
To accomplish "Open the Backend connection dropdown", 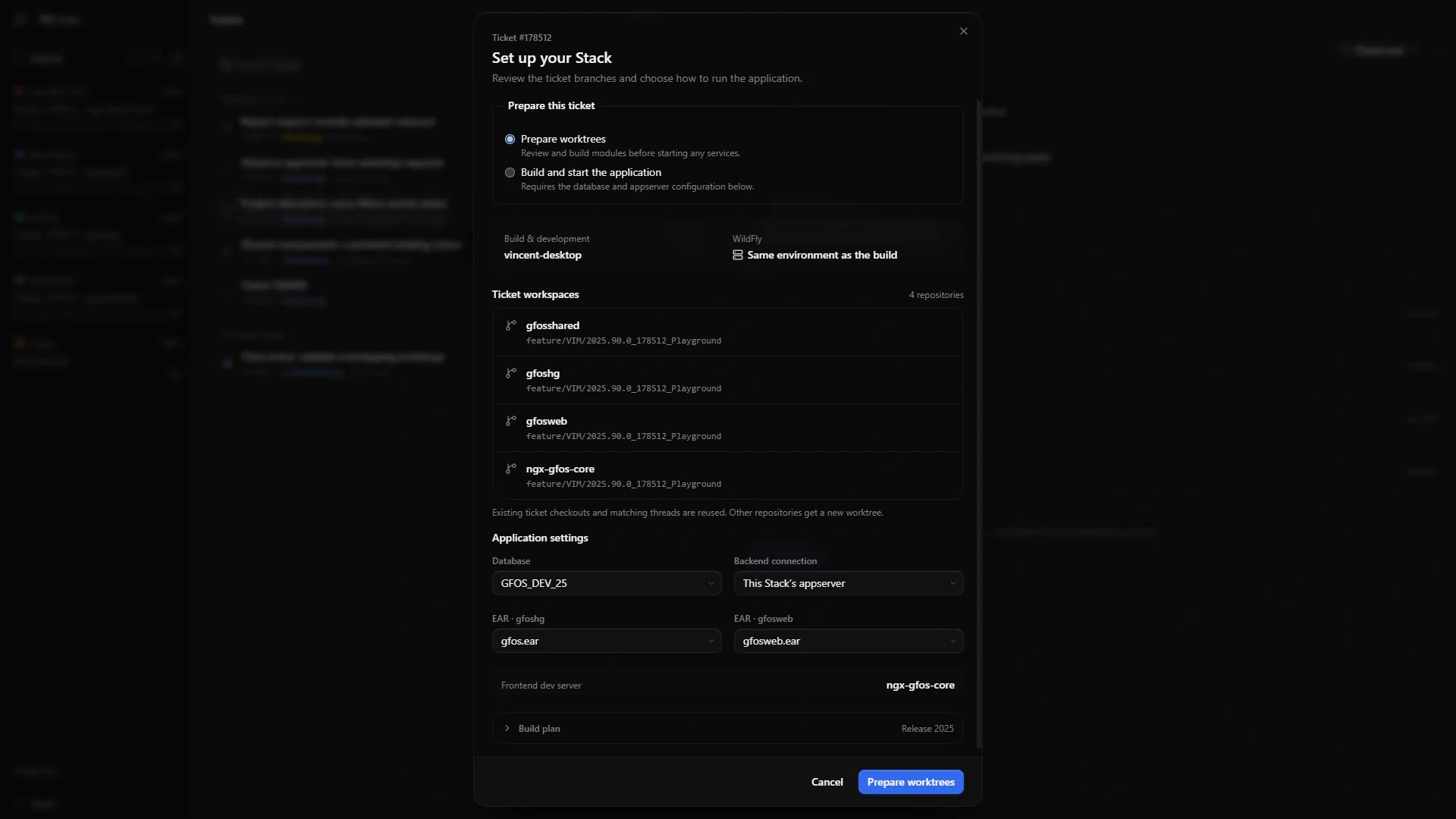I will (849, 583).
